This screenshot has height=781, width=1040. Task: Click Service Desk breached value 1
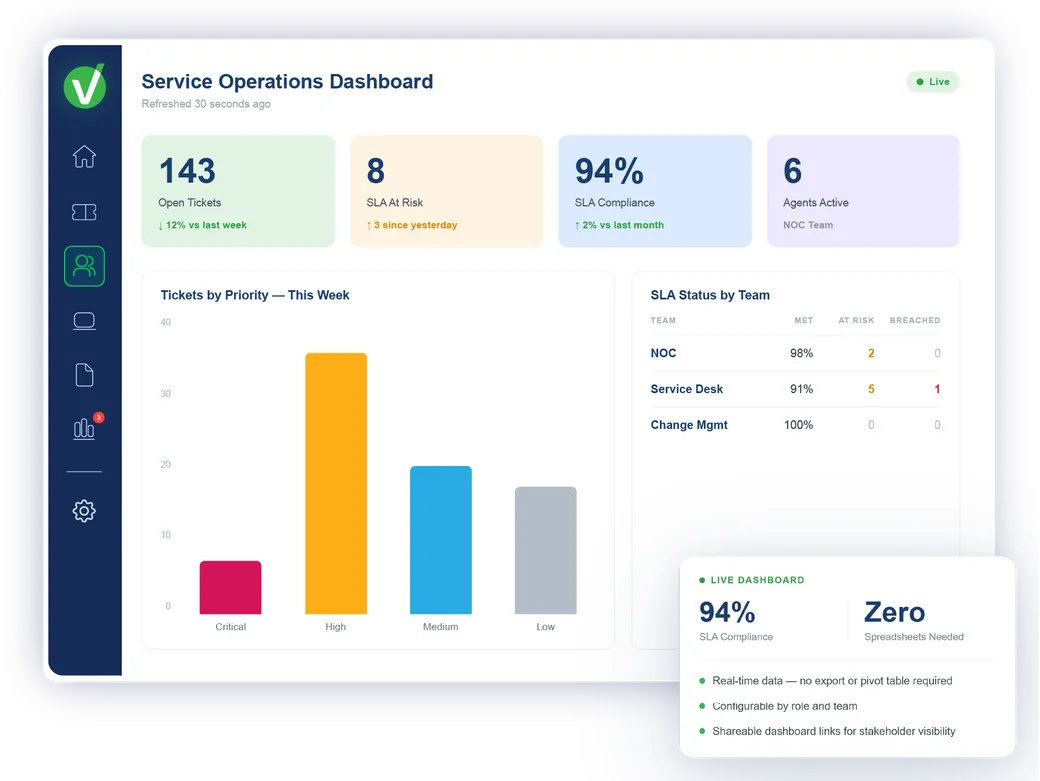[x=937, y=389]
